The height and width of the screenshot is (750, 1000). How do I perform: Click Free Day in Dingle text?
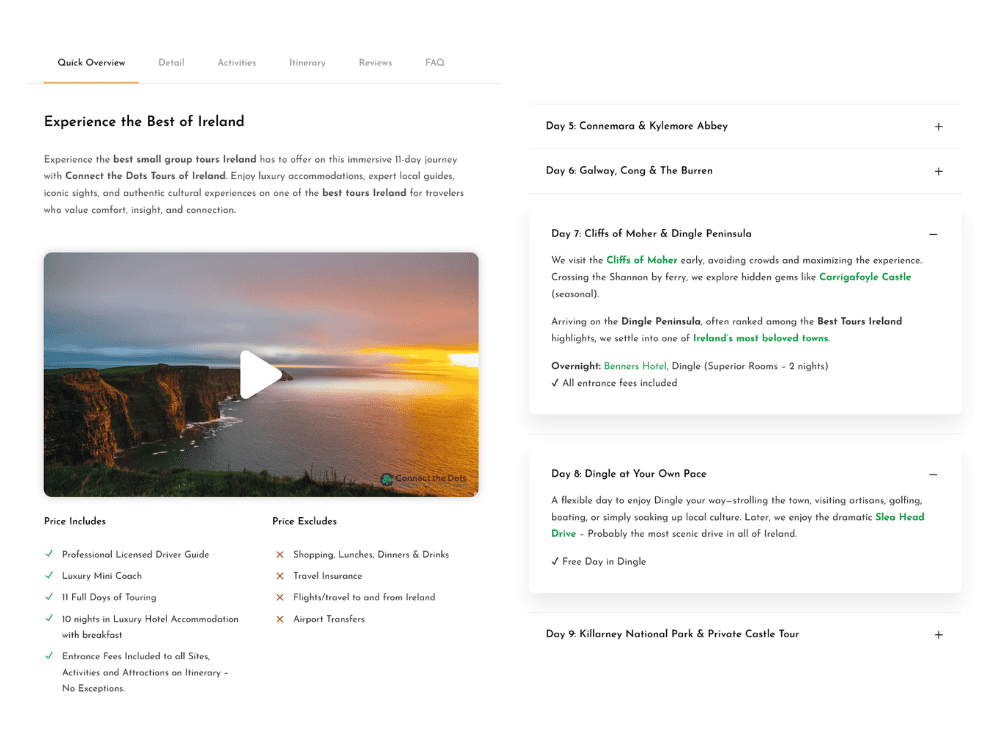604,561
